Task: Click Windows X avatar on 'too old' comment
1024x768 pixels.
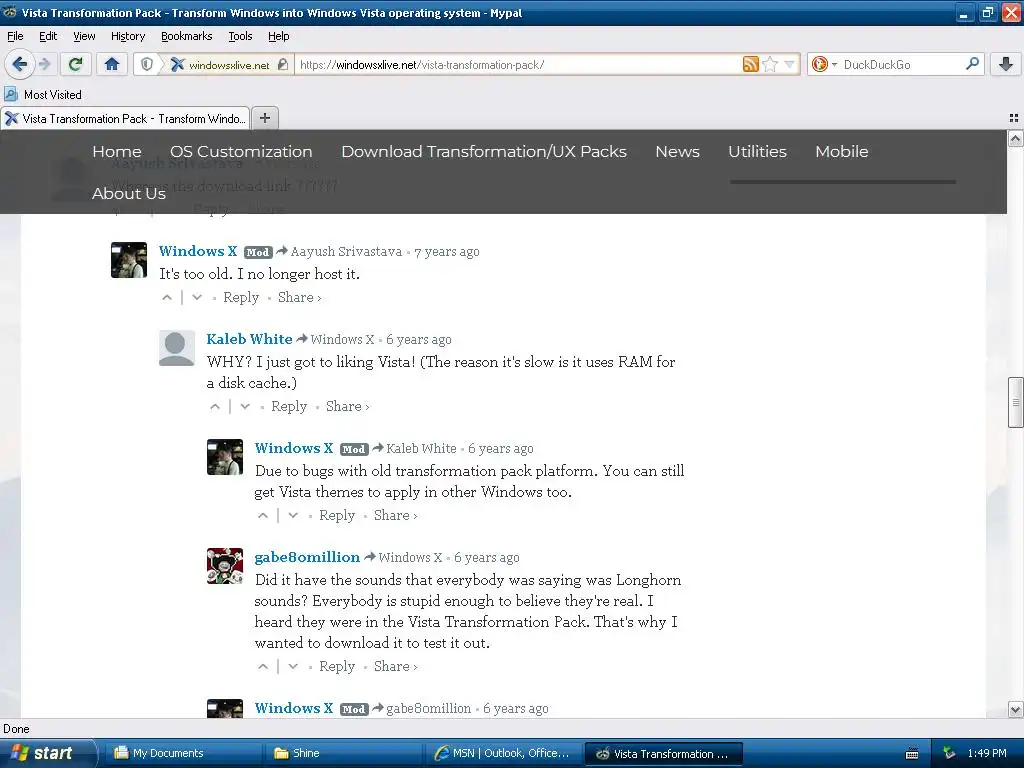Action: point(129,260)
